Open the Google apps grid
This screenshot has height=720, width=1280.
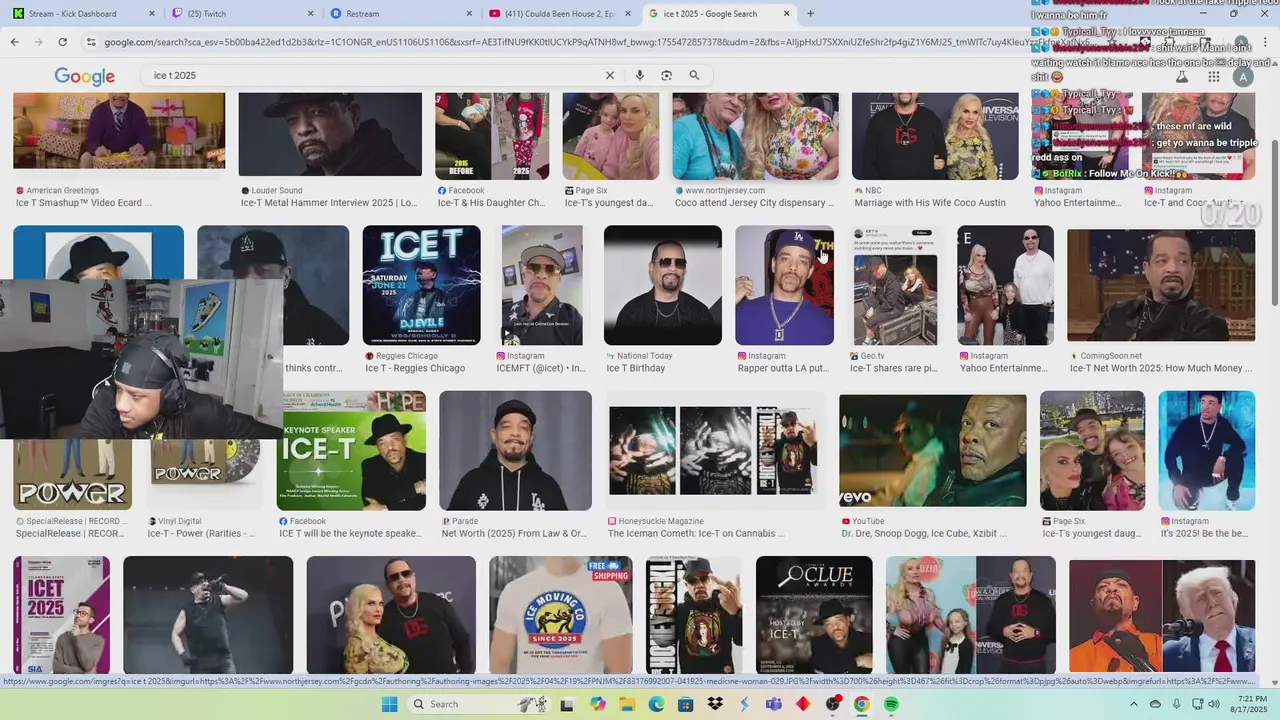(x=1213, y=77)
